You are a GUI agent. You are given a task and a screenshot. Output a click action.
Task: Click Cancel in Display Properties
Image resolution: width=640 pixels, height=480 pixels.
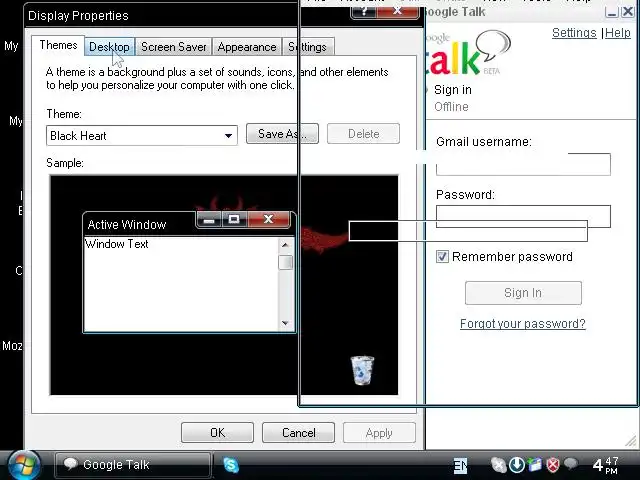[298, 432]
